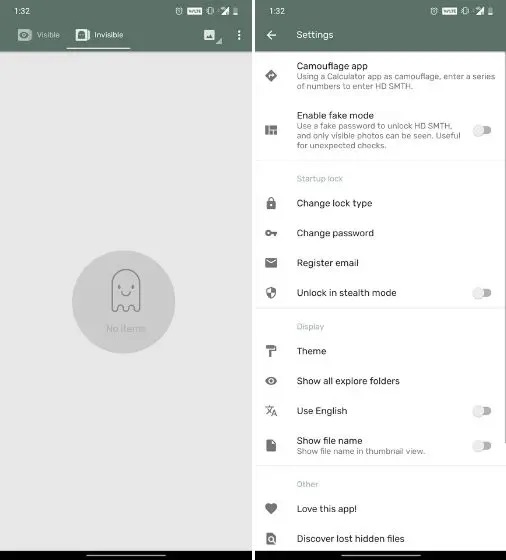The width and height of the screenshot is (506, 560).
Task: Open Show all explore folders option
Action: point(380,381)
